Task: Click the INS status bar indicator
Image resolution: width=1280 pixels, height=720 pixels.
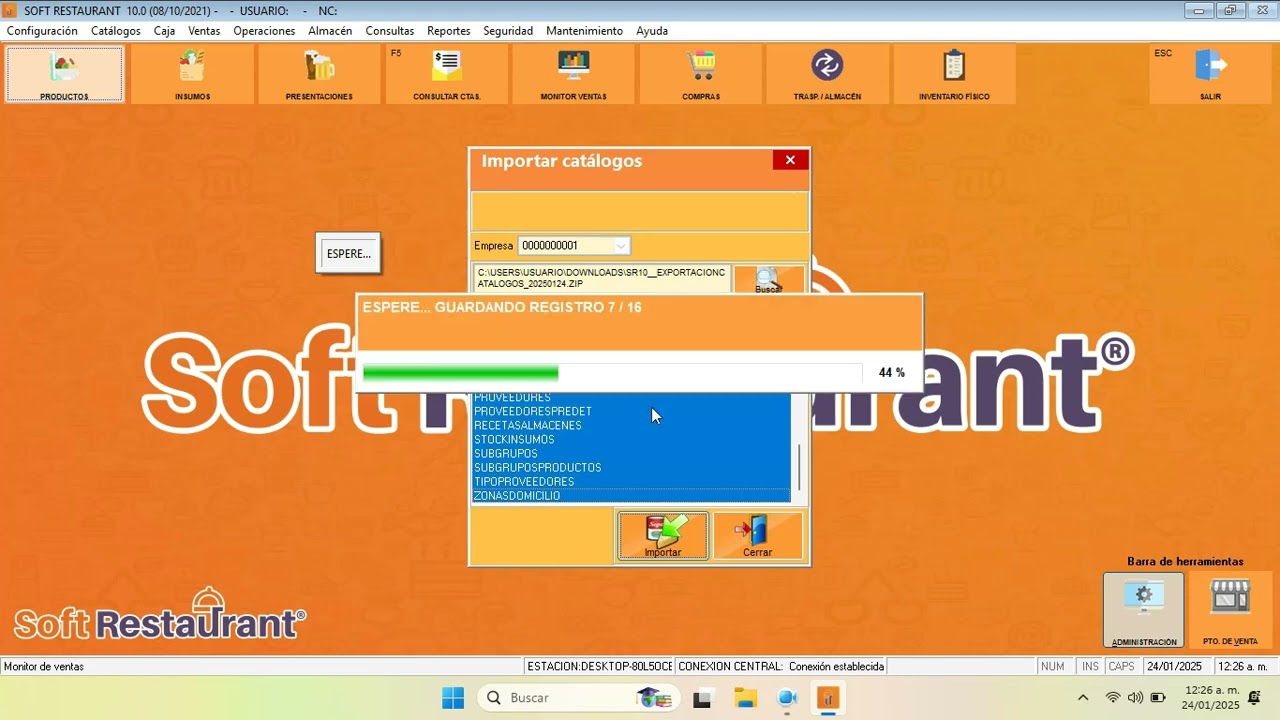Action: 1090,666
